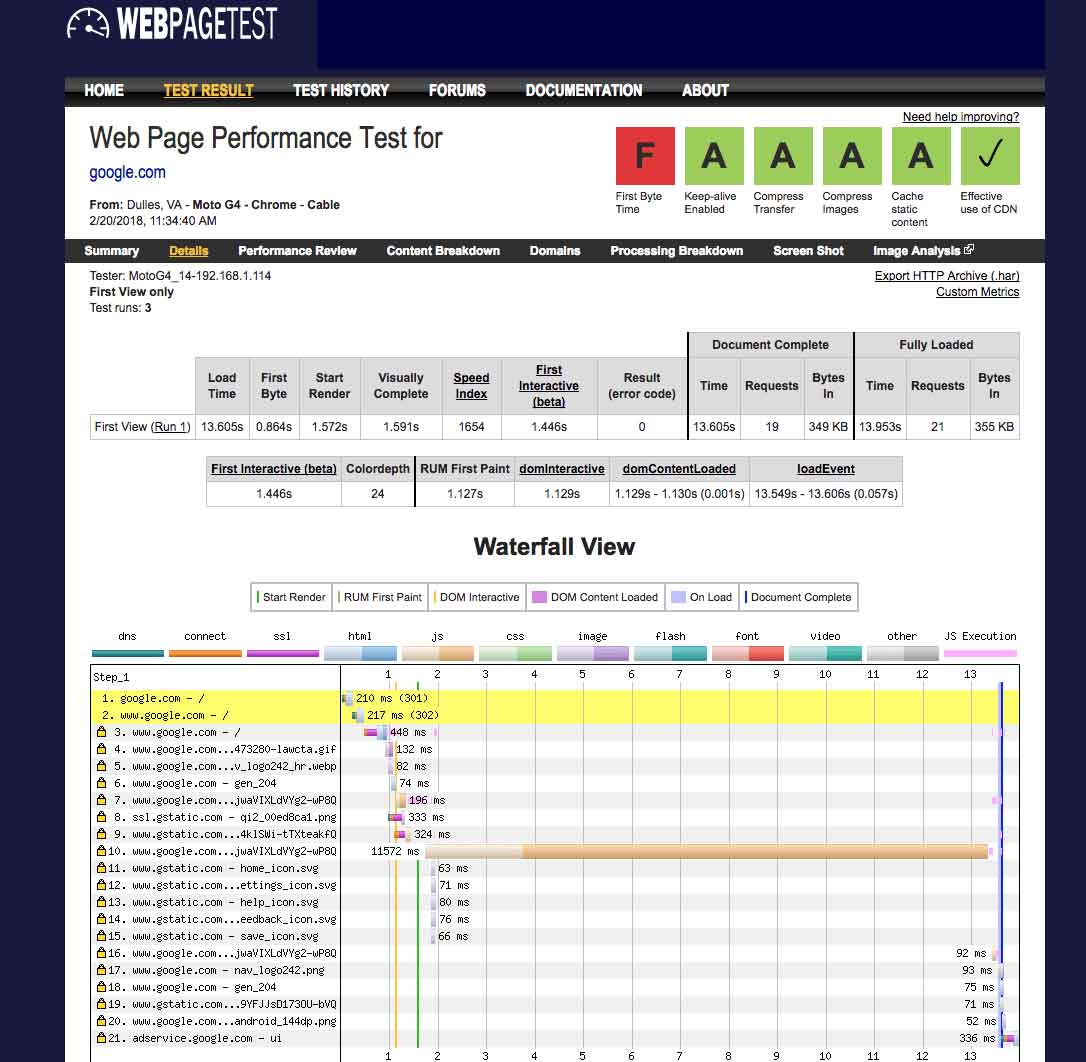
Task: Click the red F First Byte Time grade
Action: [645, 156]
